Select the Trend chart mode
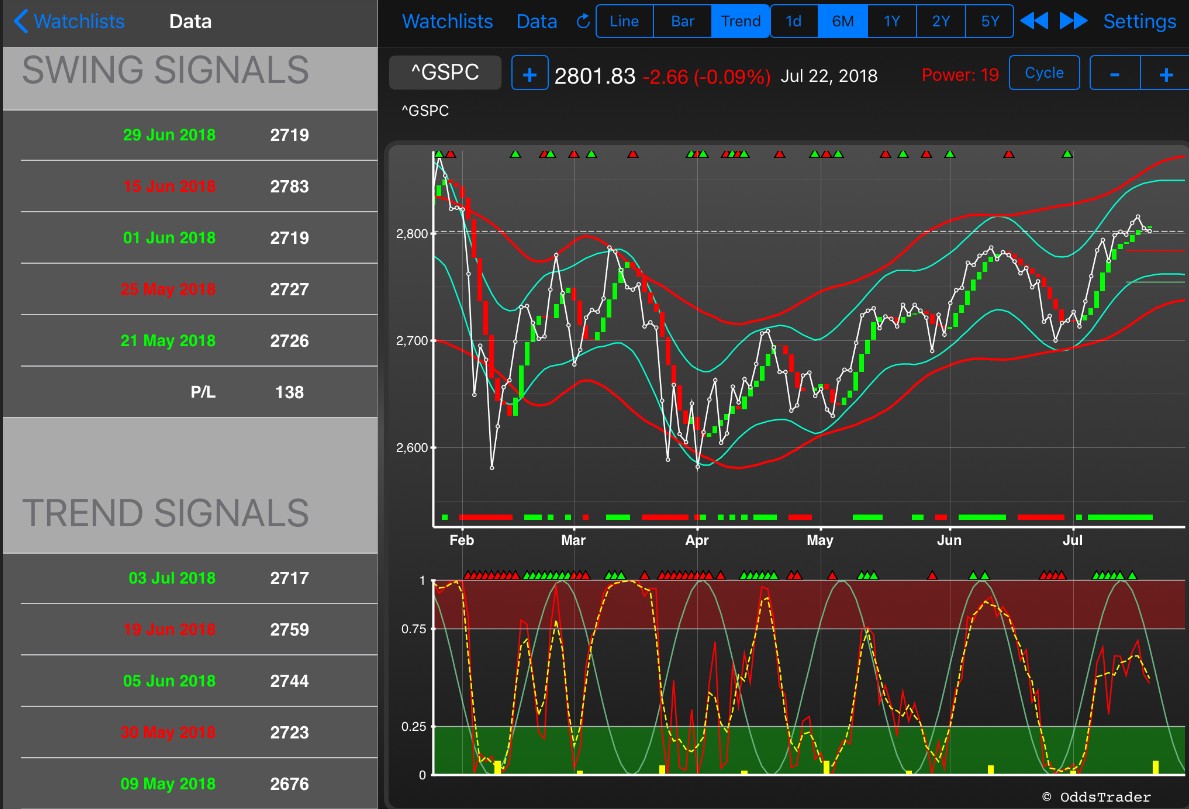 point(741,21)
